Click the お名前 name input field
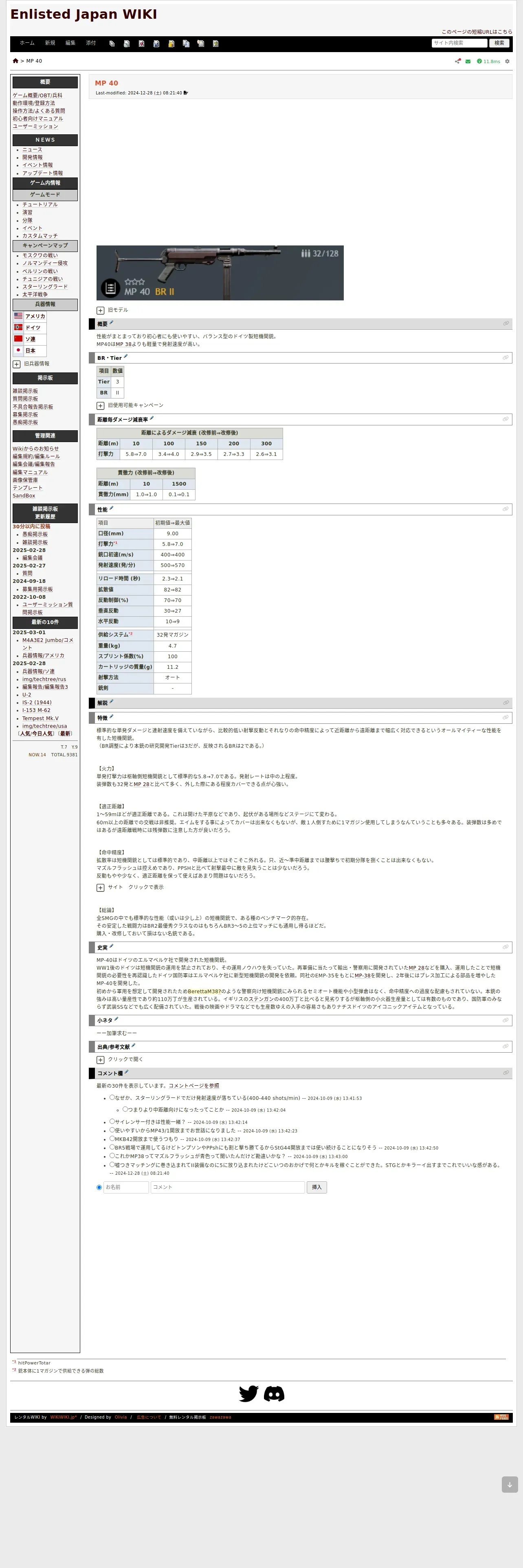 coord(126,1187)
